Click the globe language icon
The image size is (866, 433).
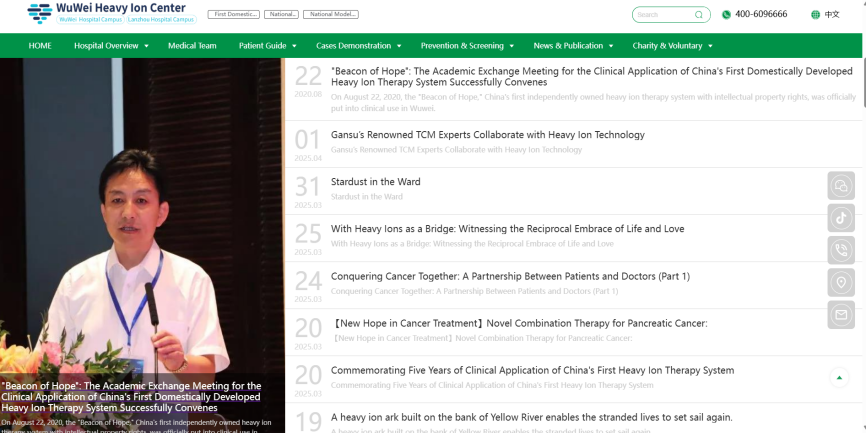pos(815,15)
